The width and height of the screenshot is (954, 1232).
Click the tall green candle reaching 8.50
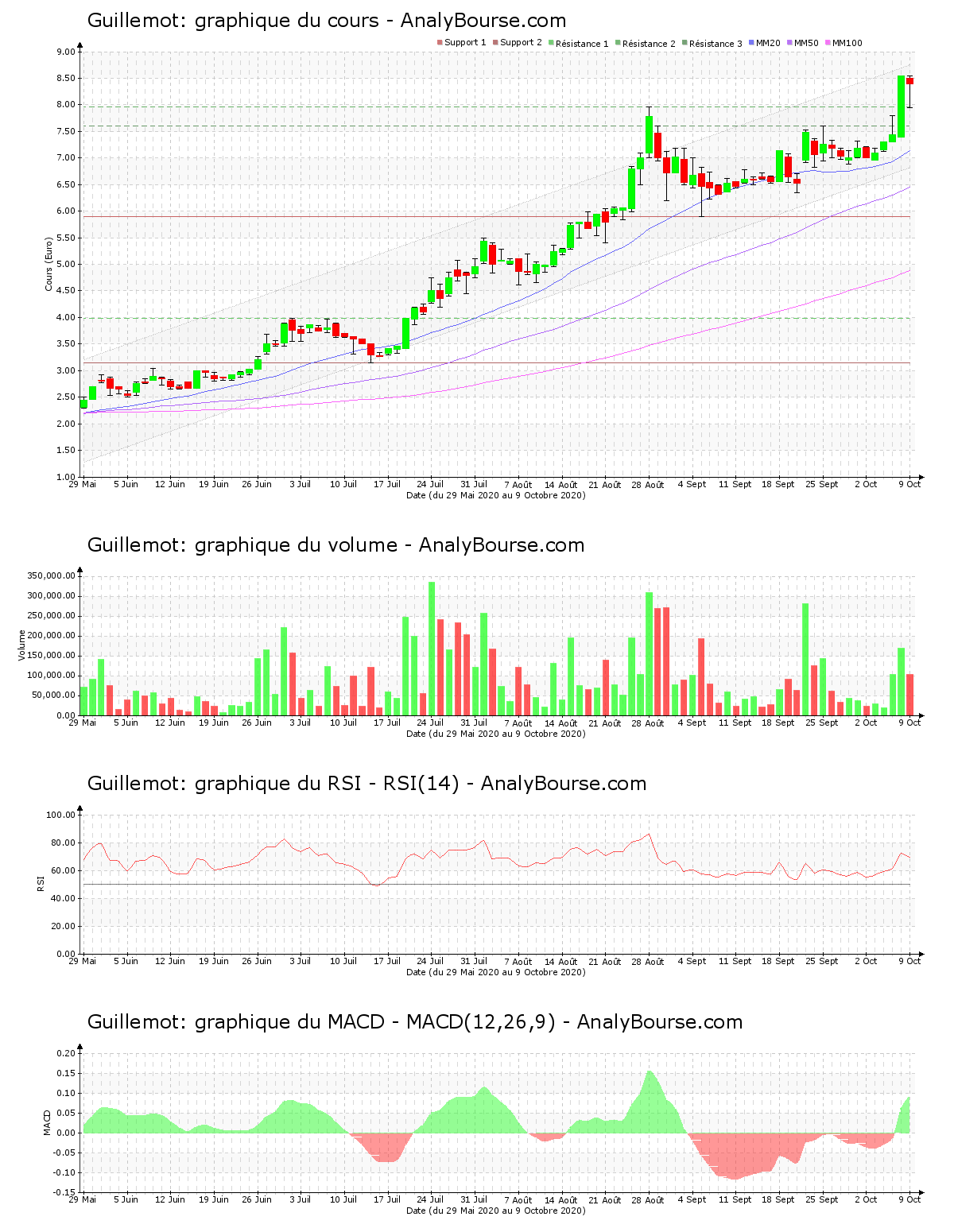point(902,107)
